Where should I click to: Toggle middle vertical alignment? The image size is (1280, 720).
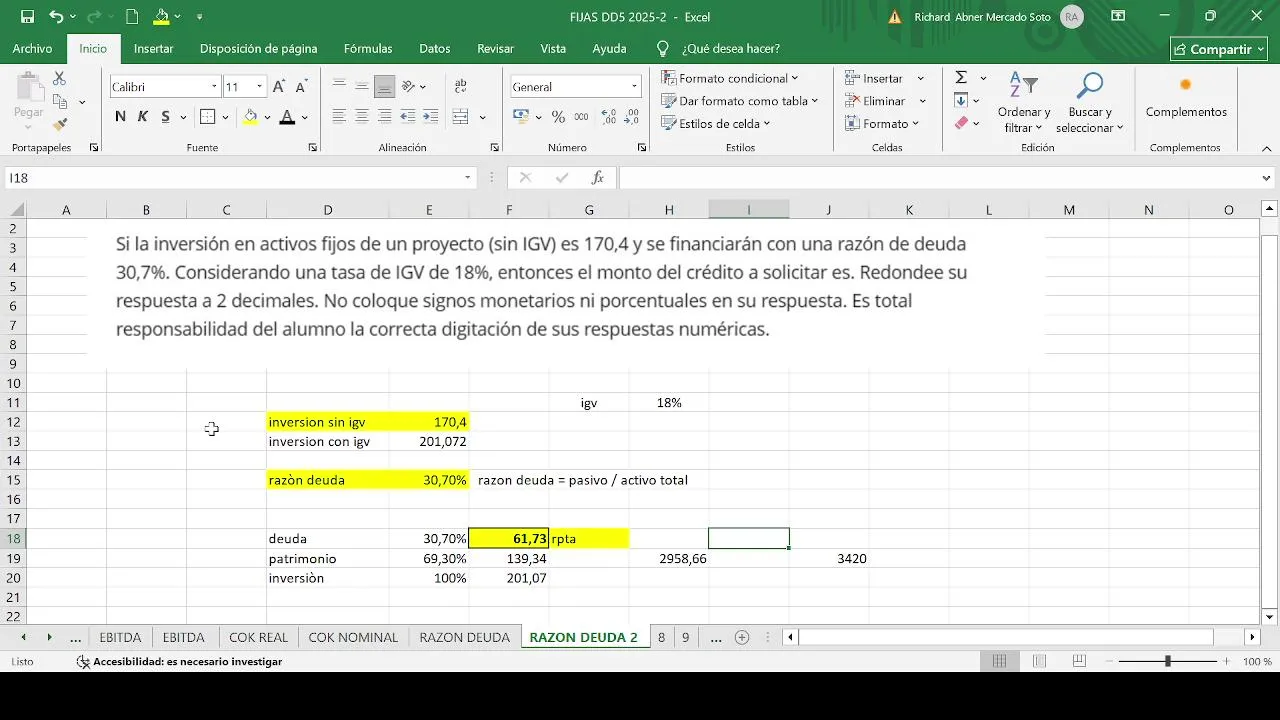click(x=362, y=87)
